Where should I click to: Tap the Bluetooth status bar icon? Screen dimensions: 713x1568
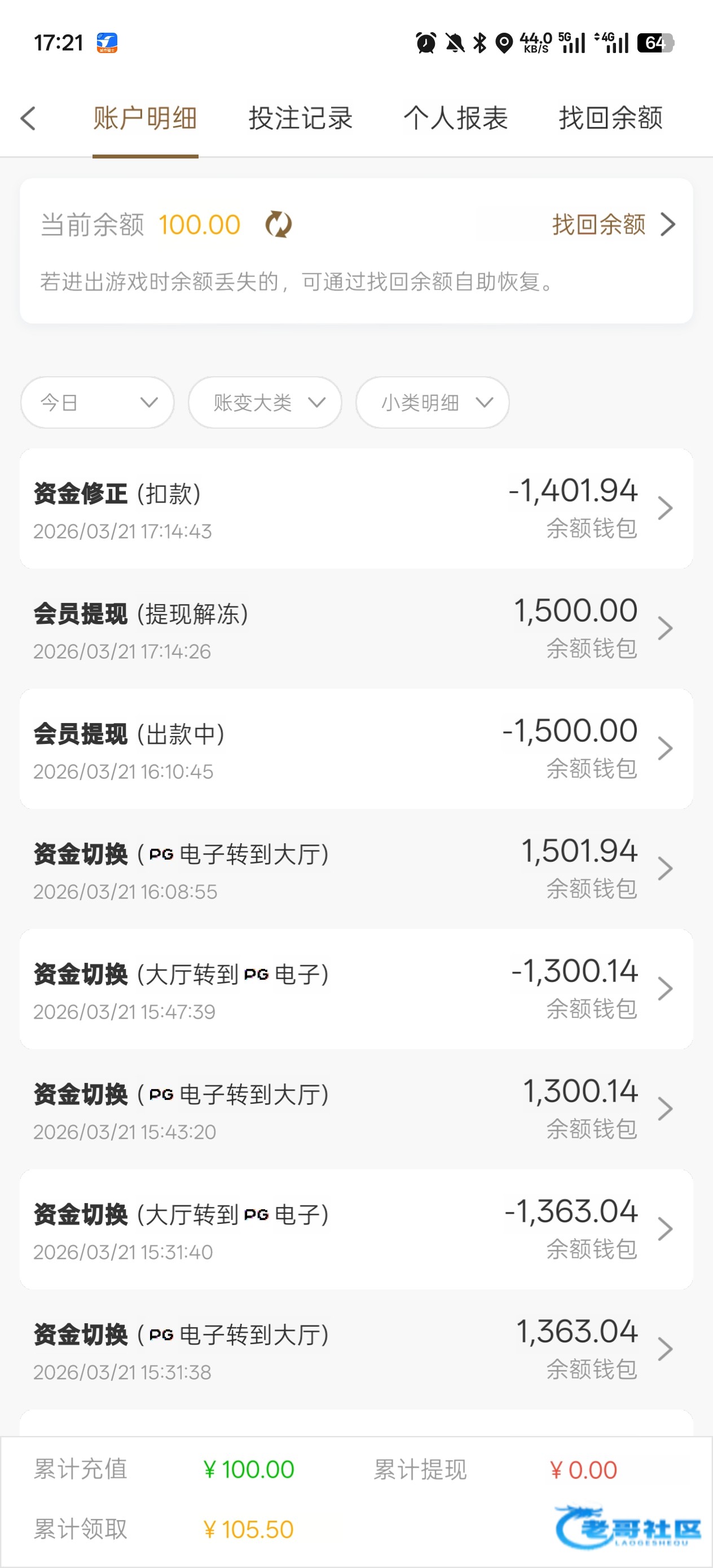point(480,43)
